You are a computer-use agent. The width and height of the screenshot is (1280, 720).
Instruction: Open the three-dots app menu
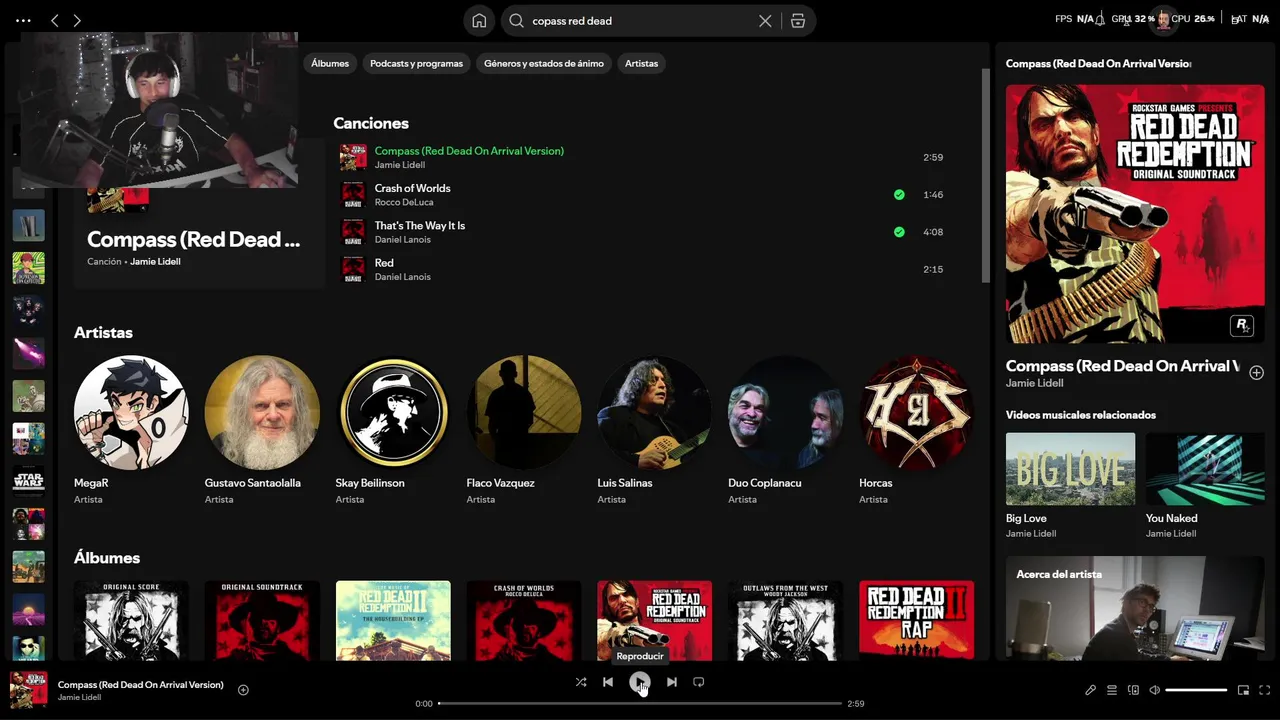point(23,20)
